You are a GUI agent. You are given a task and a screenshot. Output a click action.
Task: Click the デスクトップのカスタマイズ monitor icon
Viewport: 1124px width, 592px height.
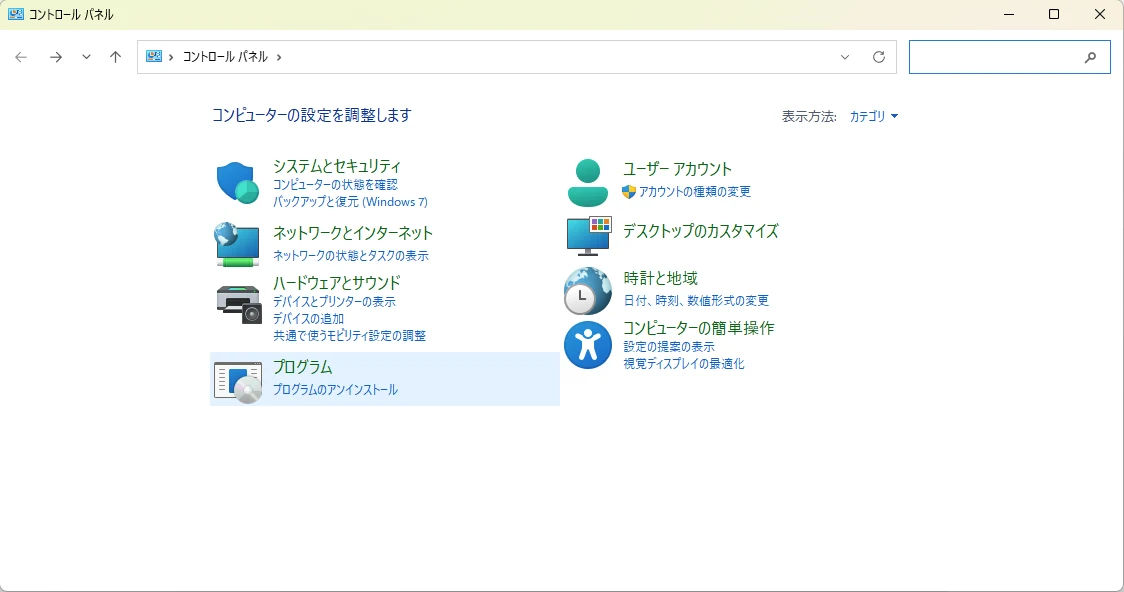(x=589, y=236)
